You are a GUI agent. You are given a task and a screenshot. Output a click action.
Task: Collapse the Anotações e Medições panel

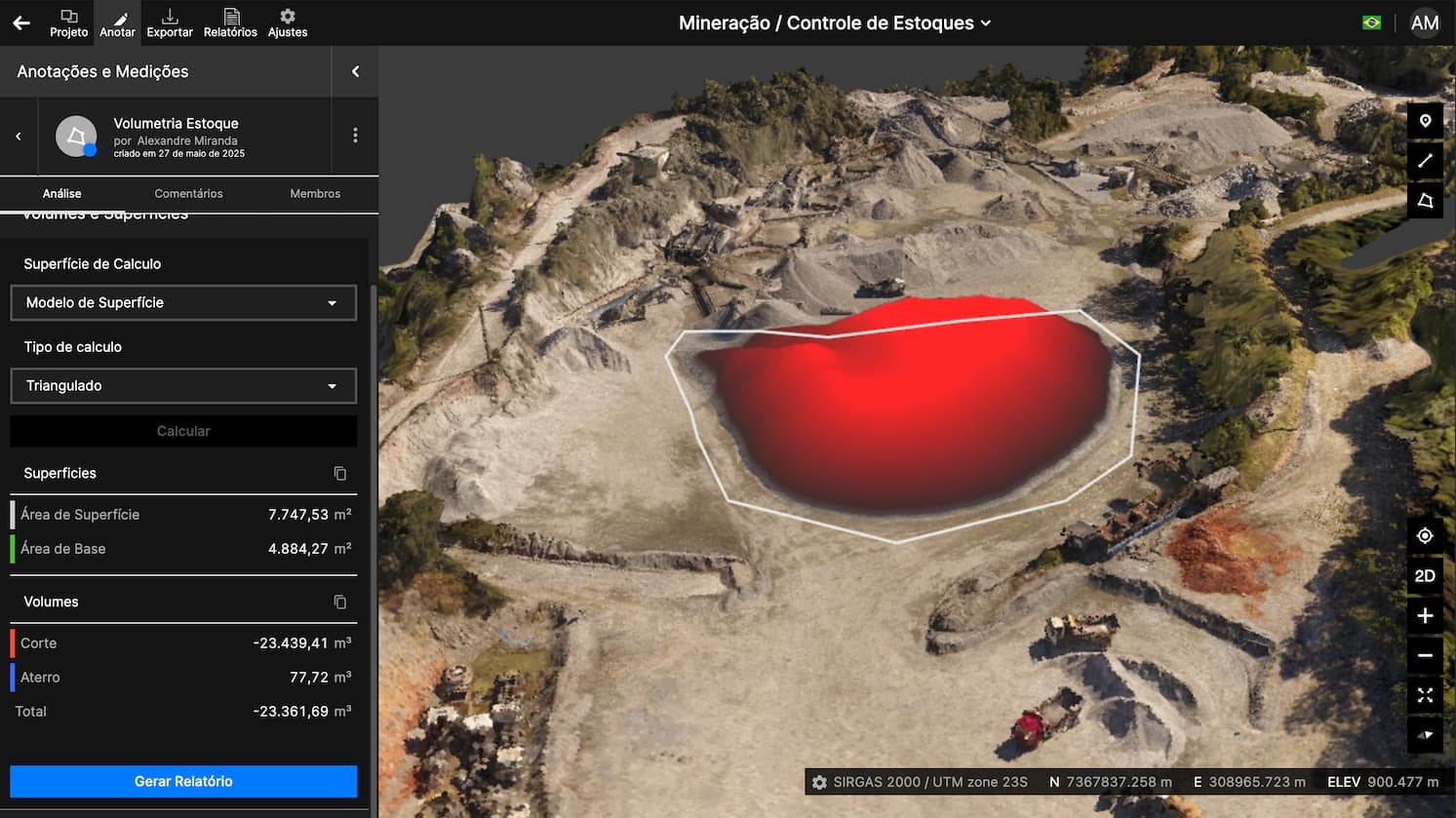coord(355,71)
